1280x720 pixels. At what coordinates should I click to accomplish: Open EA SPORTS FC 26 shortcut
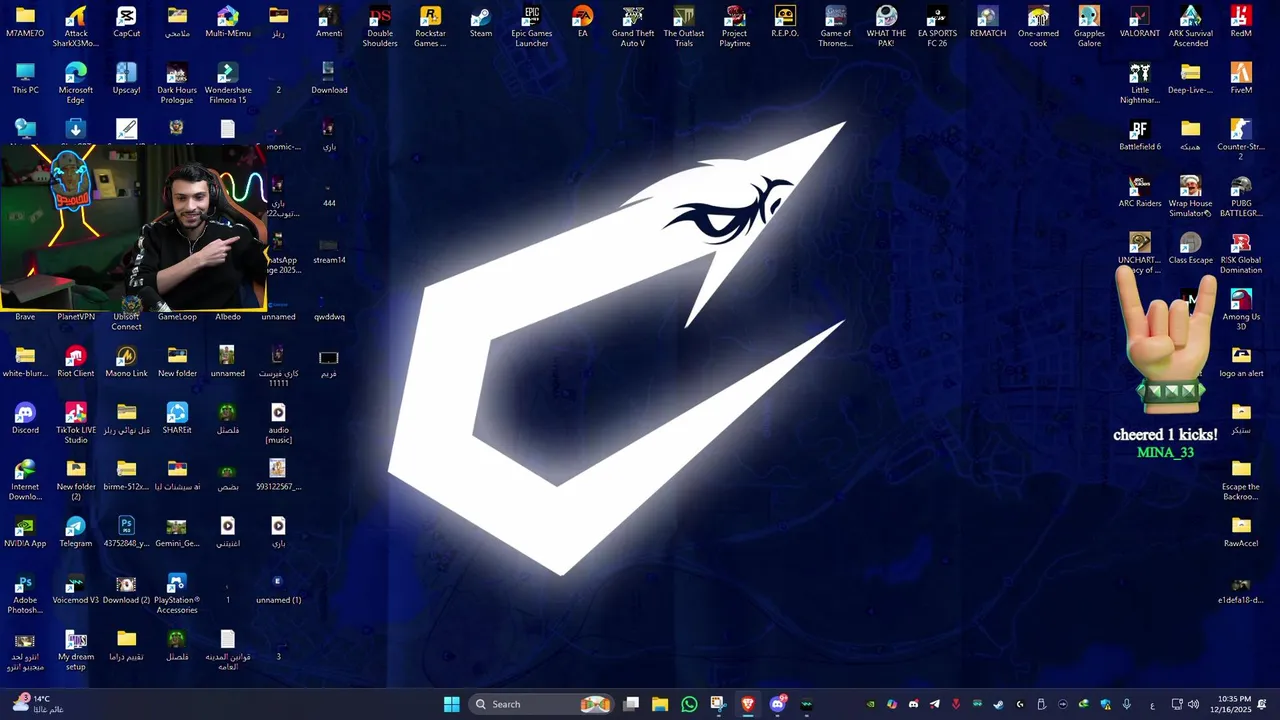pyautogui.click(x=937, y=27)
